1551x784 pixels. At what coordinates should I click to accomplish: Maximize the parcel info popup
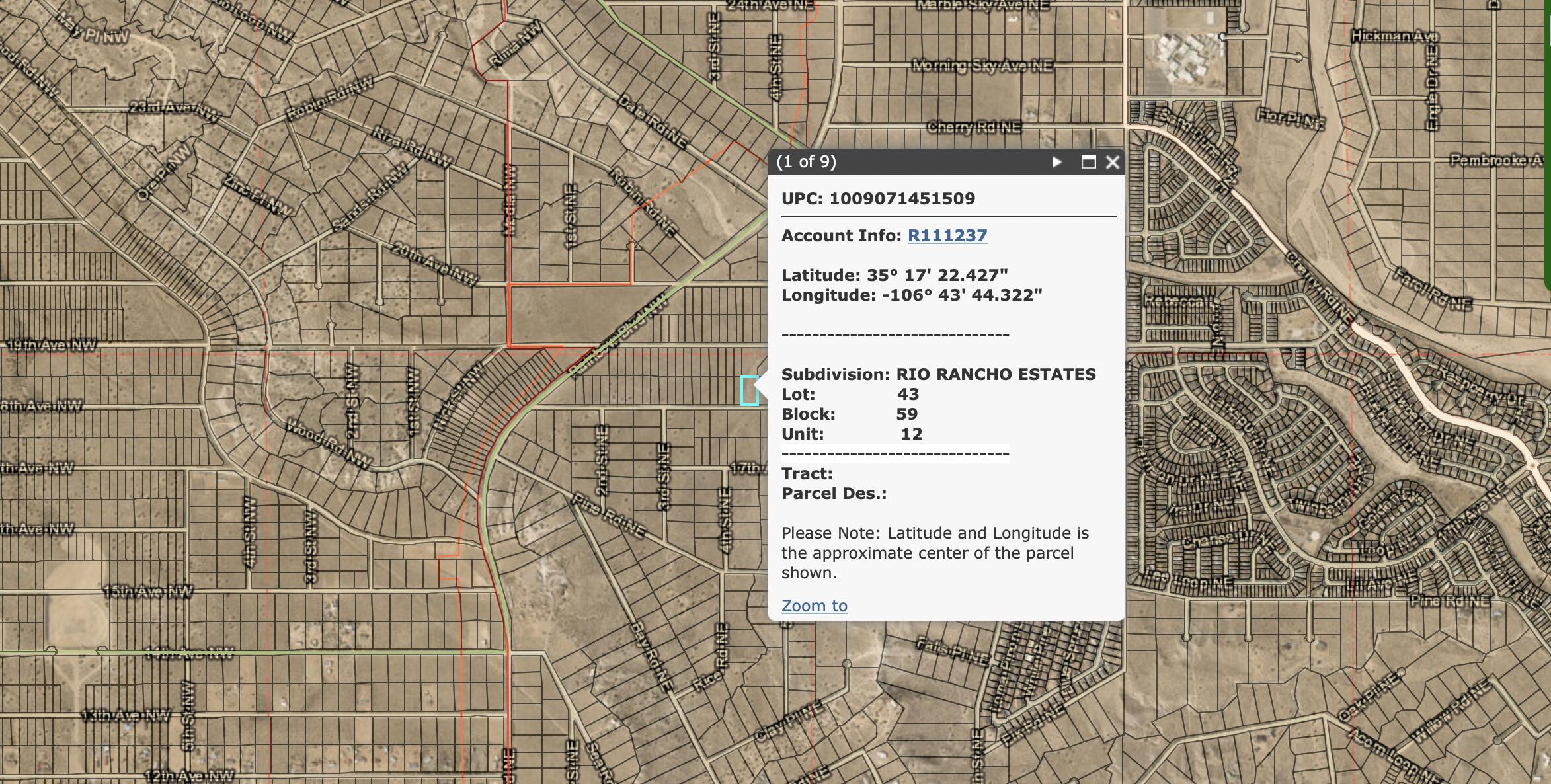click(1088, 162)
